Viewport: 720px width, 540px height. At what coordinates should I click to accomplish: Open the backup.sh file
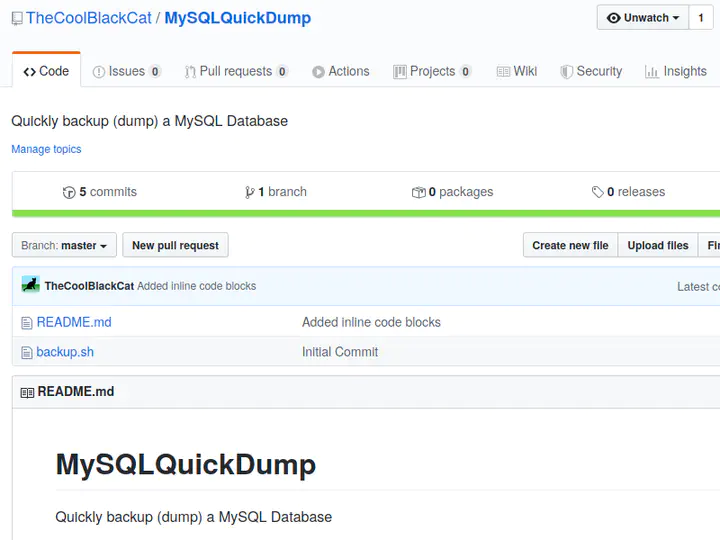[x=65, y=352]
